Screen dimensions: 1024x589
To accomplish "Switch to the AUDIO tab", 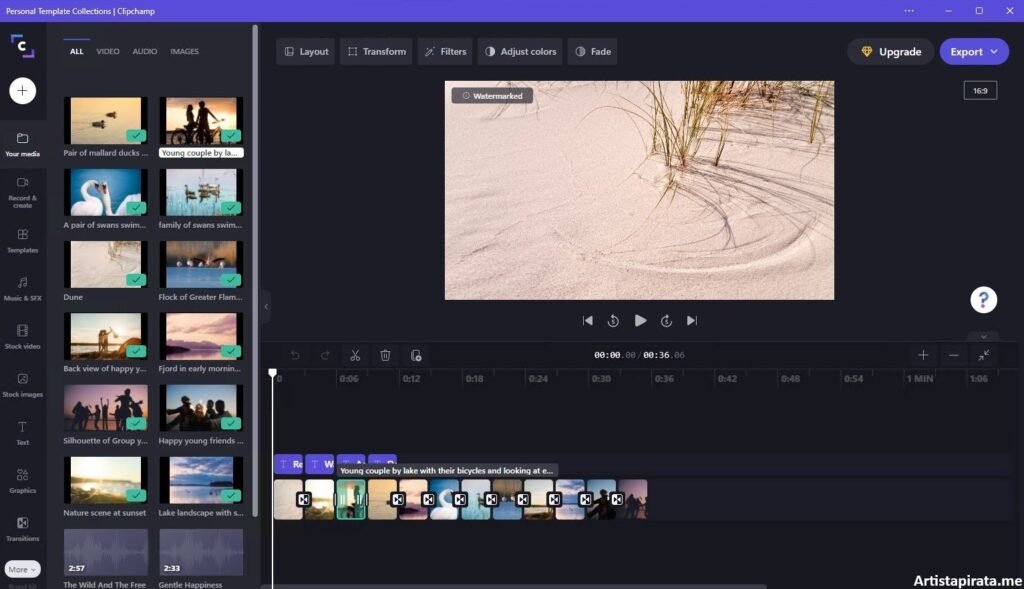I will 147,51.
